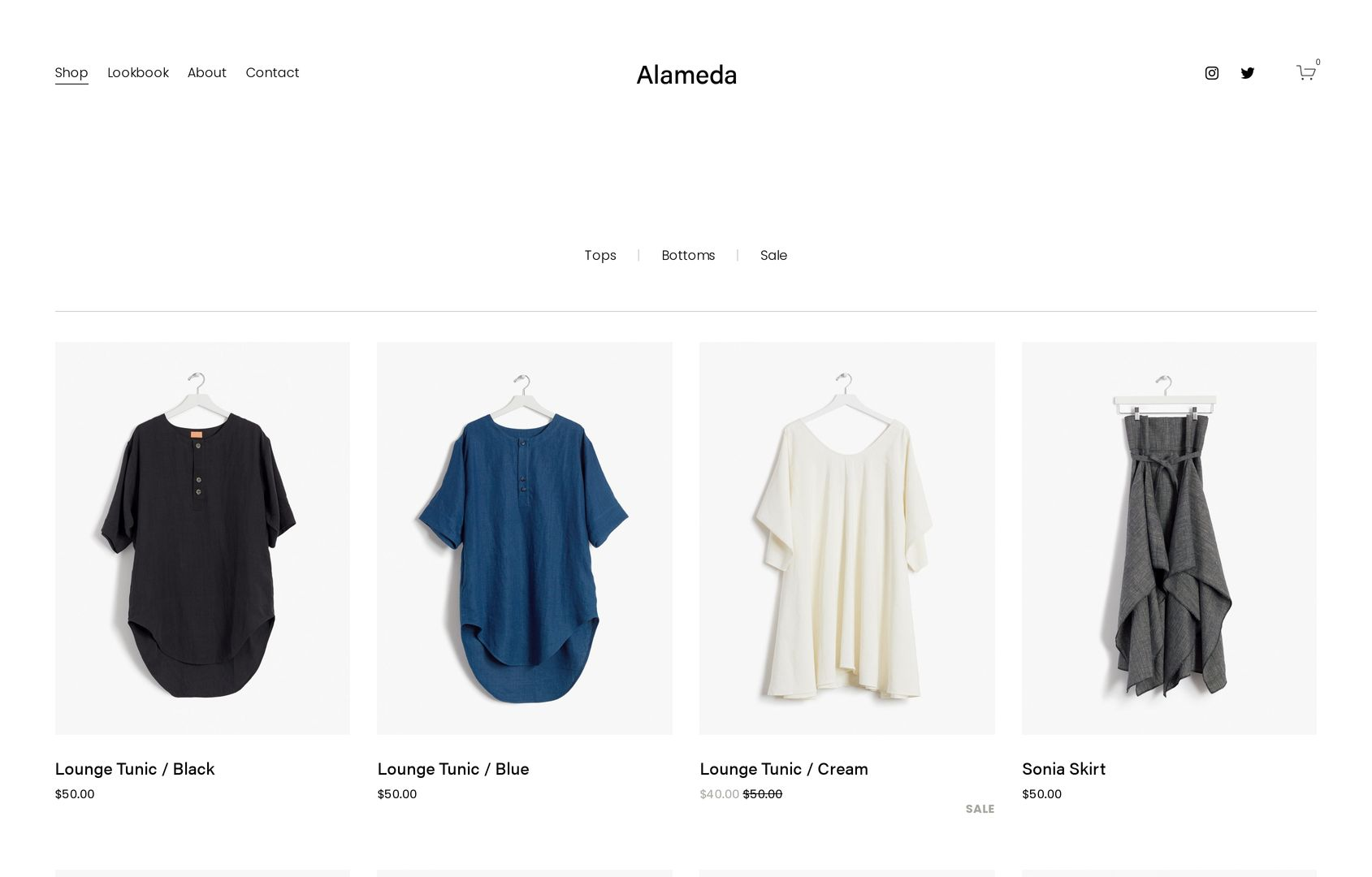Screen dimensions: 1372x877
Task: Open the Twitter bird icon
Action: tap(1248, 73)
